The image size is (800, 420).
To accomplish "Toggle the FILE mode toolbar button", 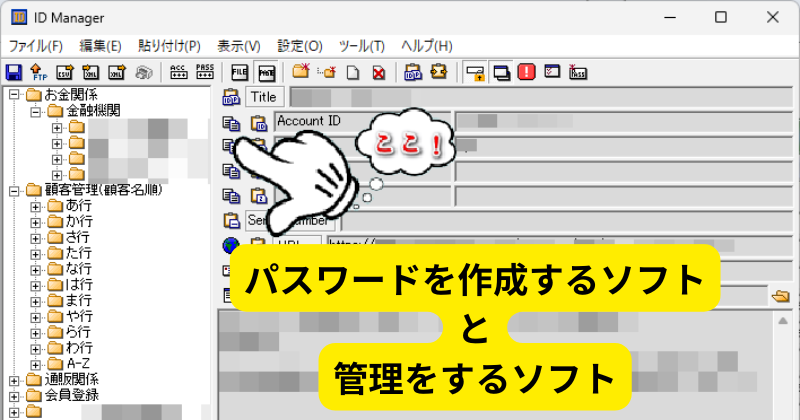I will pos(239,72).
